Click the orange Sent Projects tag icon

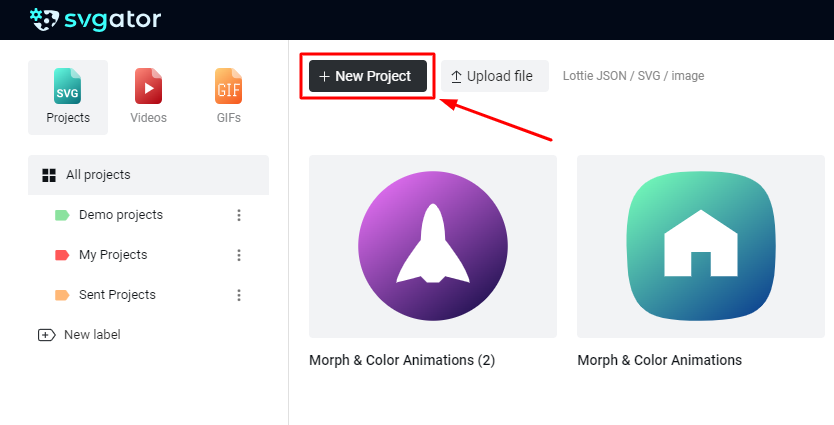(x=62, y=295)
